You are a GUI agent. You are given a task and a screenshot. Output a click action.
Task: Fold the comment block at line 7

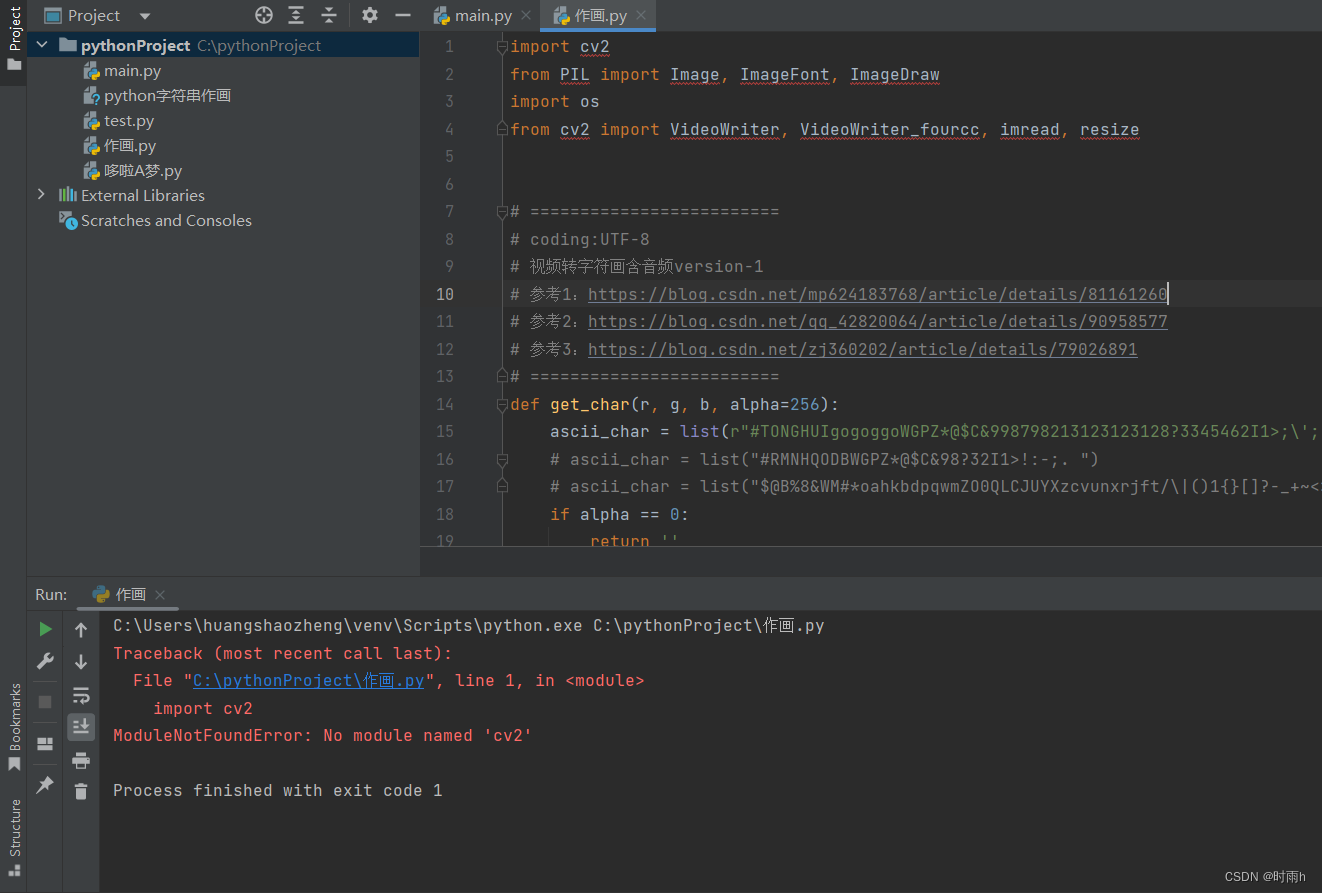point(502,211)
